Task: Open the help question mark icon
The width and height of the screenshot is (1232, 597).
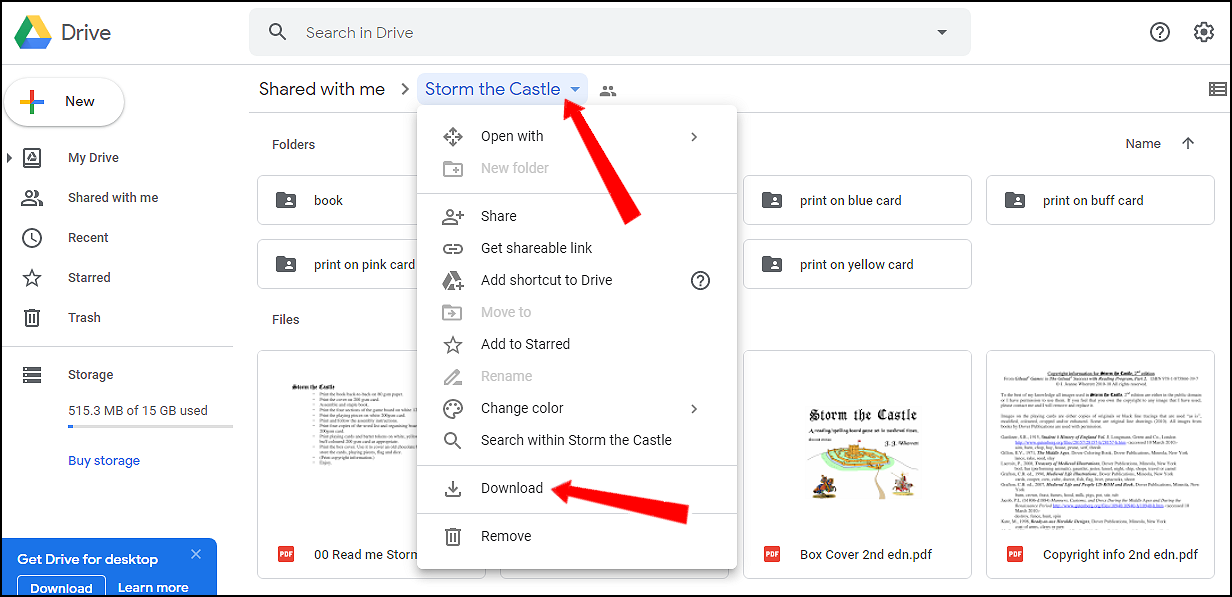Action: click(1160, 32)
